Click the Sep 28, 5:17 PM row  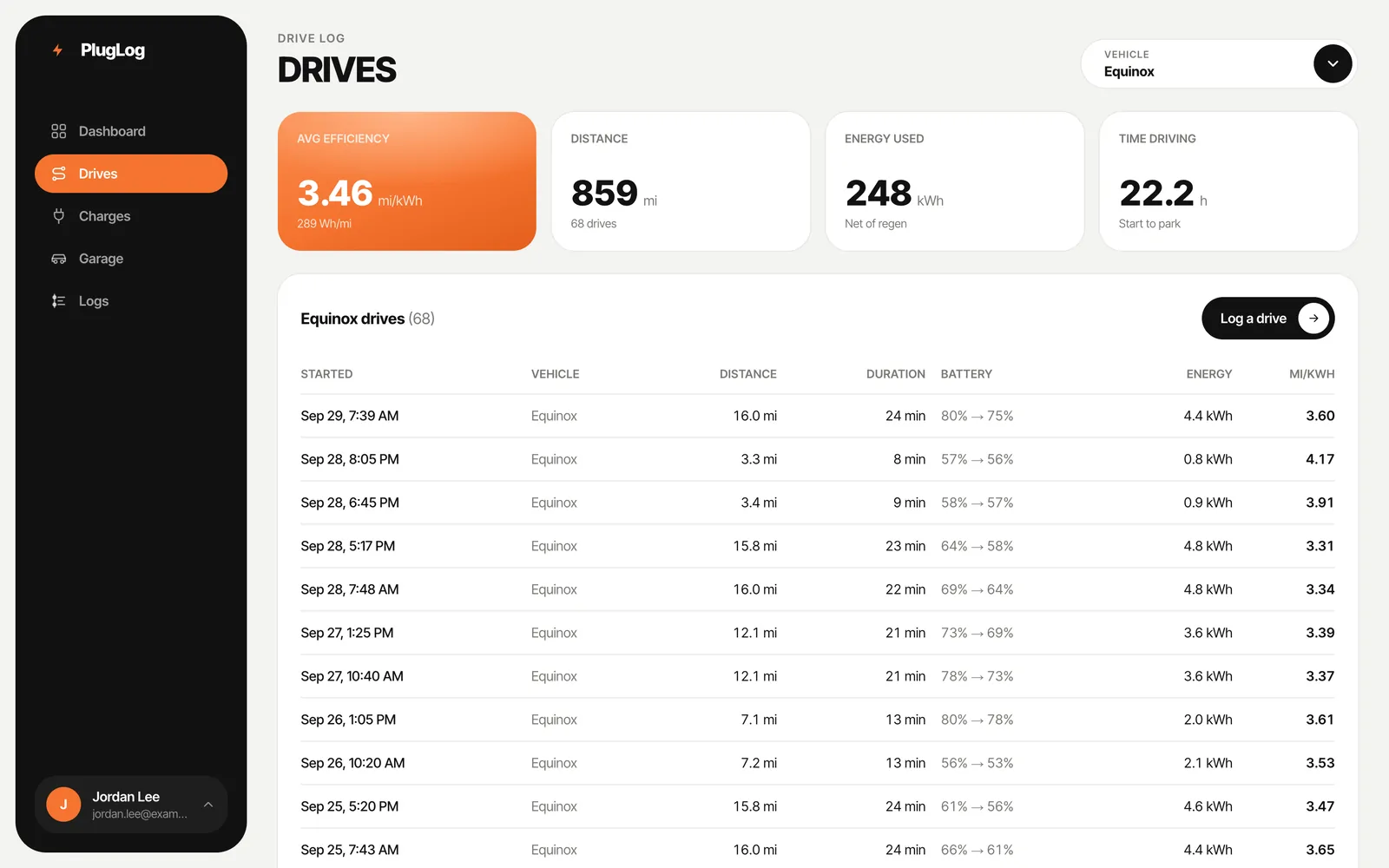(x=818, y=546)
